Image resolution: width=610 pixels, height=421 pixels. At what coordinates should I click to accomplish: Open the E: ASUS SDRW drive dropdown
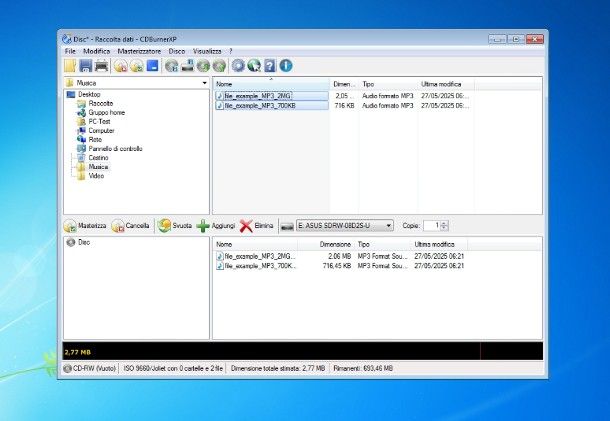[345, 226]
